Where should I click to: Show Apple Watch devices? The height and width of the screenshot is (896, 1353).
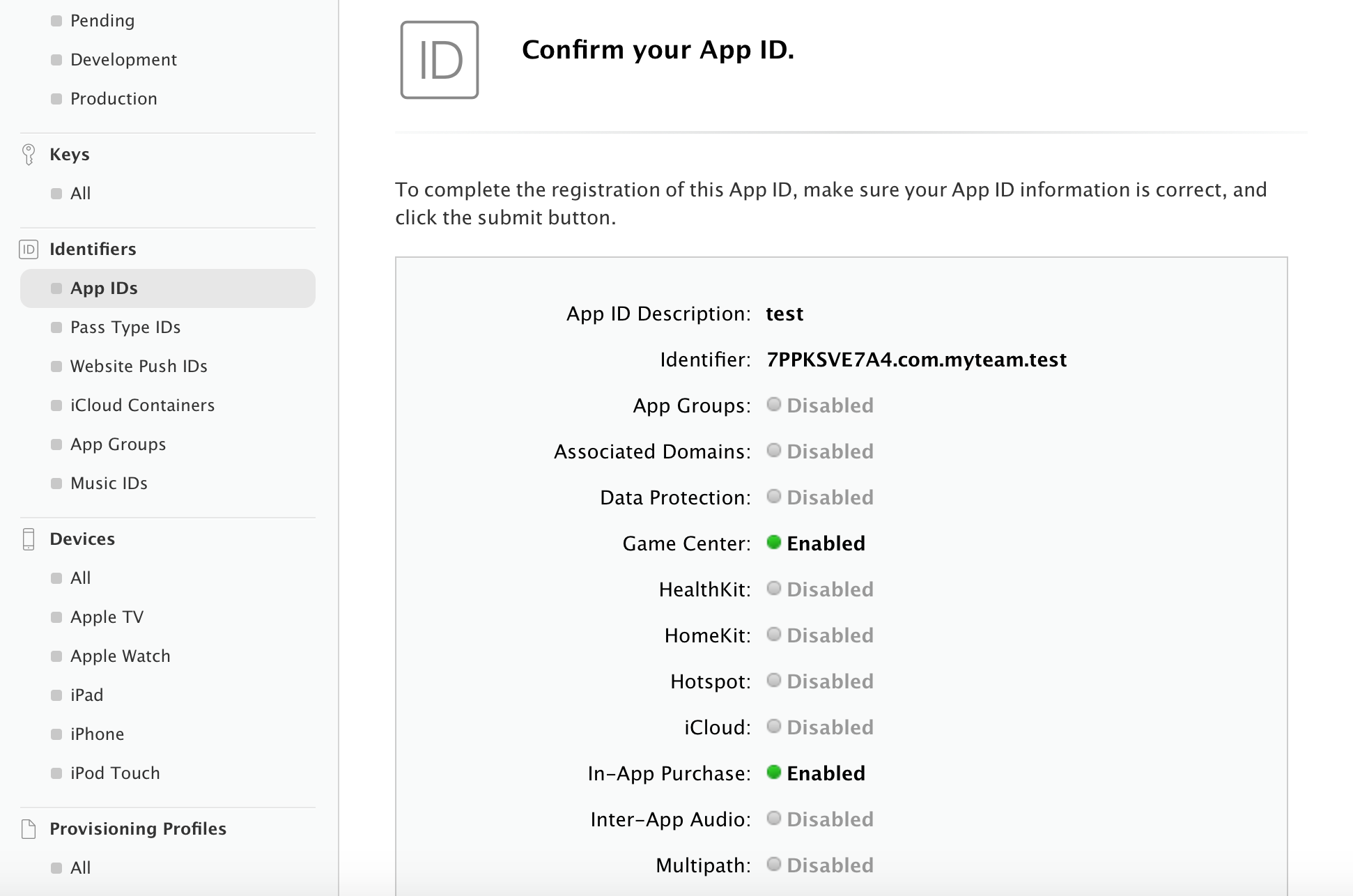[x=120, y=656]
